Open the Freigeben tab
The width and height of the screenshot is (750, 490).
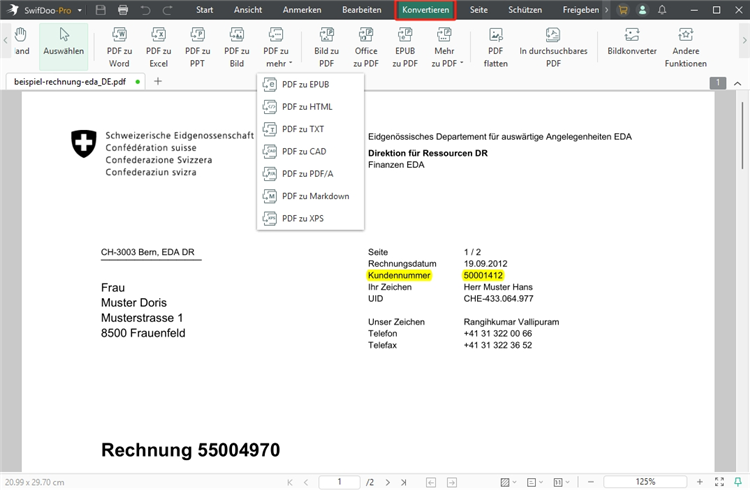(581, 10)
